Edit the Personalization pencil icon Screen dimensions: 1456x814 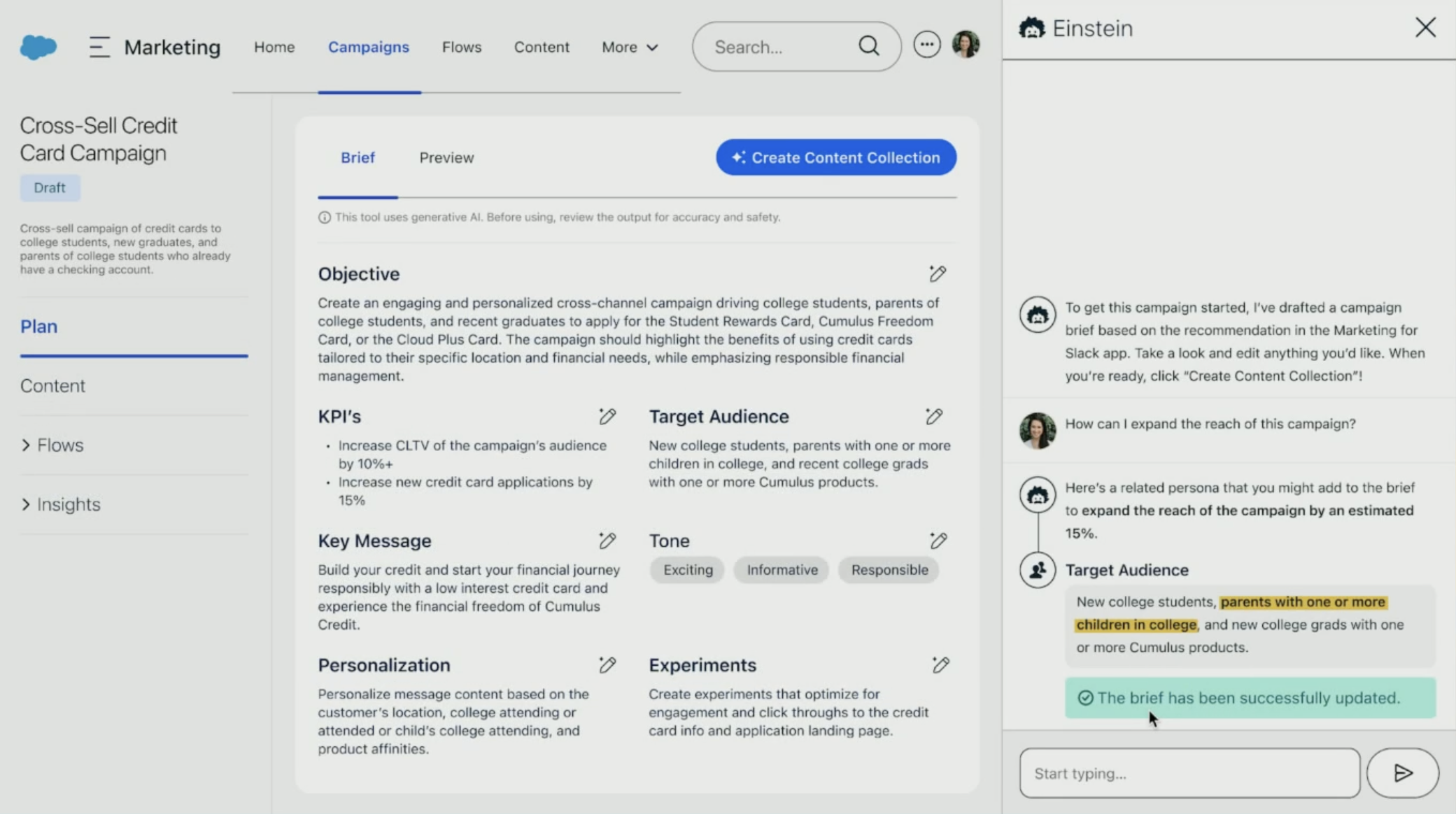607,665
